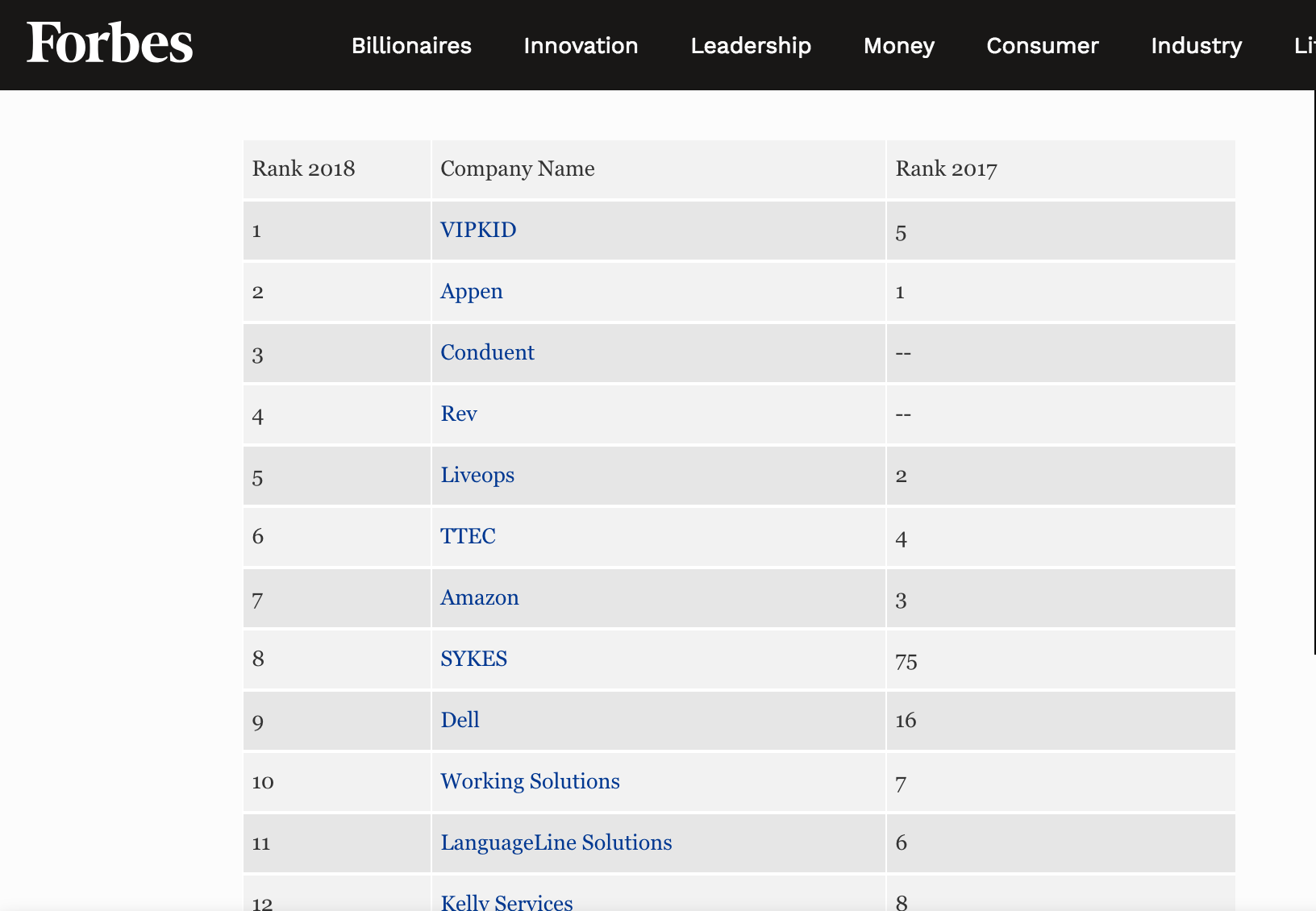Click the Forbes logo
1316x911 pixels.
110,43
